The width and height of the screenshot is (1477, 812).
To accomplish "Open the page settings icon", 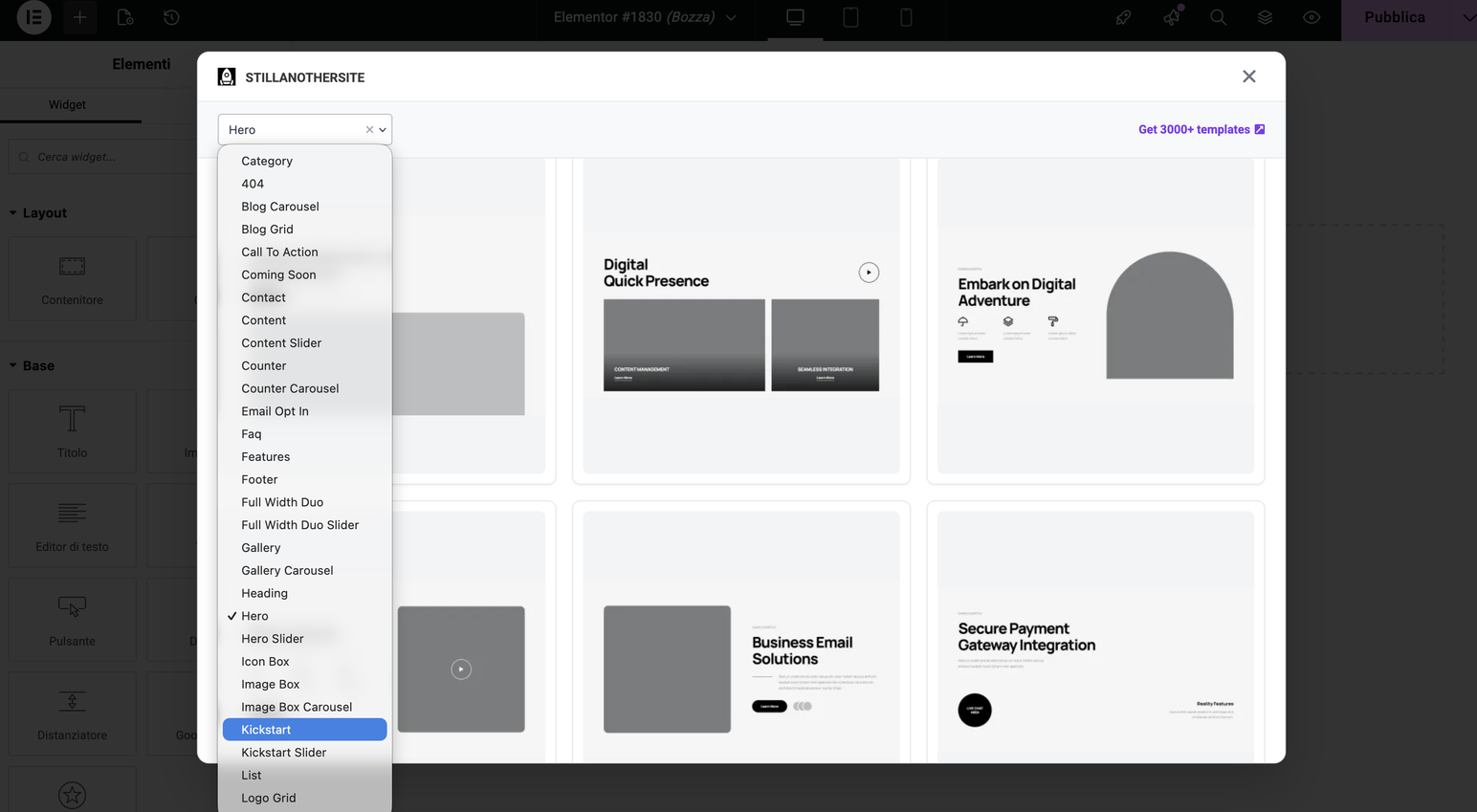I will 124,18.
